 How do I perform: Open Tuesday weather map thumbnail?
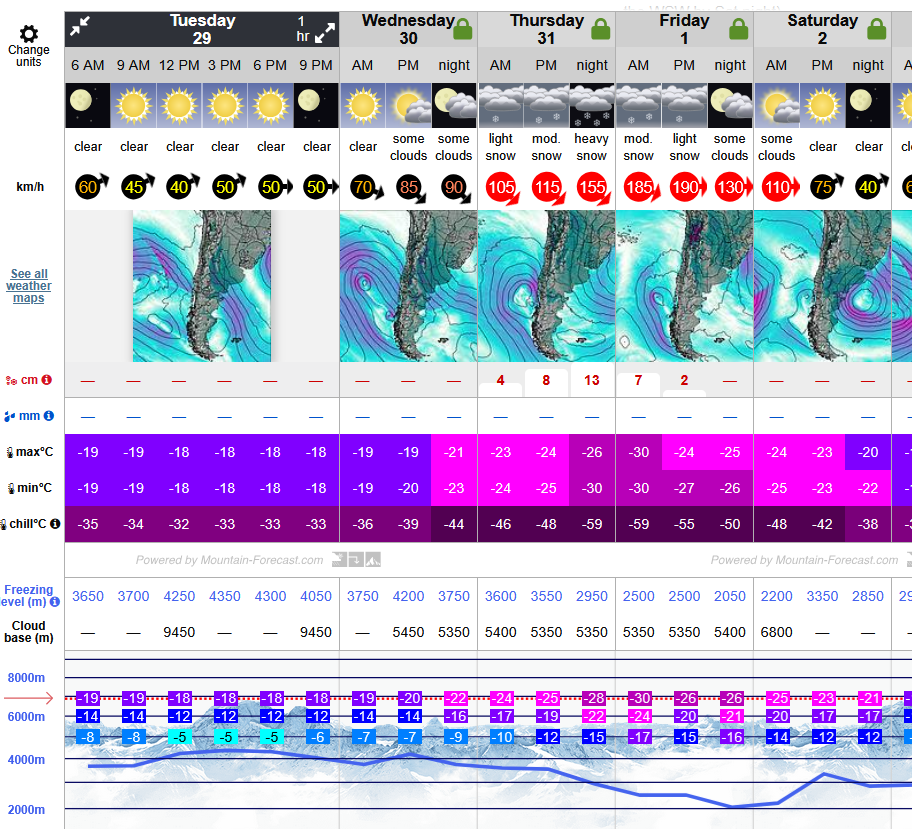(x=202, y=286)
